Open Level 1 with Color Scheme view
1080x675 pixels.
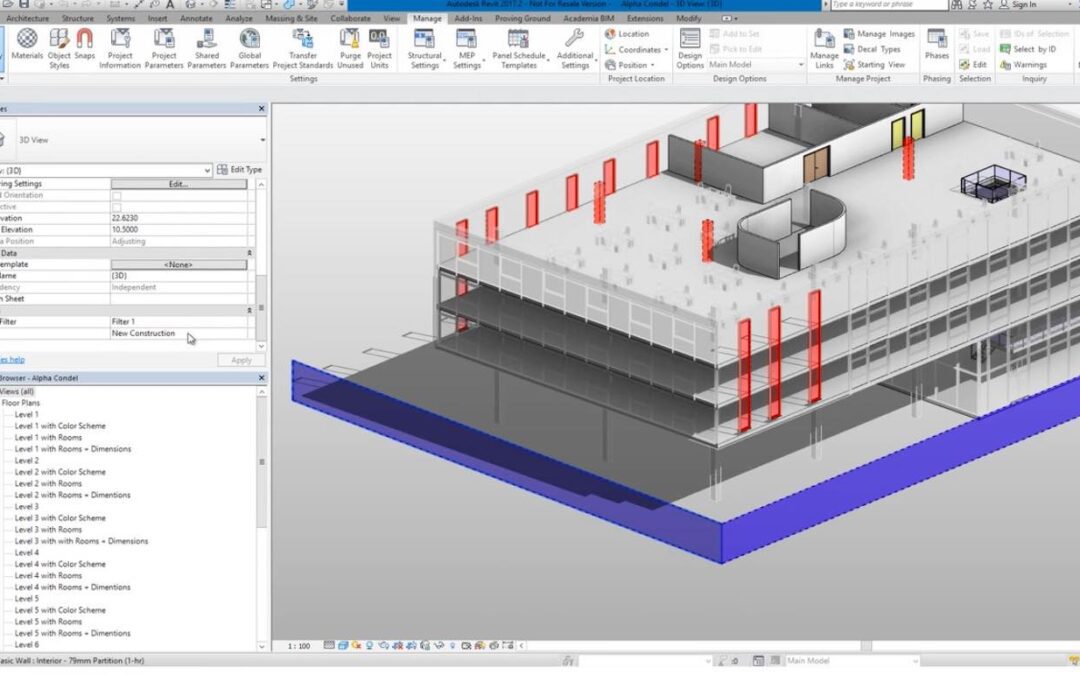click(x=60, y=426)
